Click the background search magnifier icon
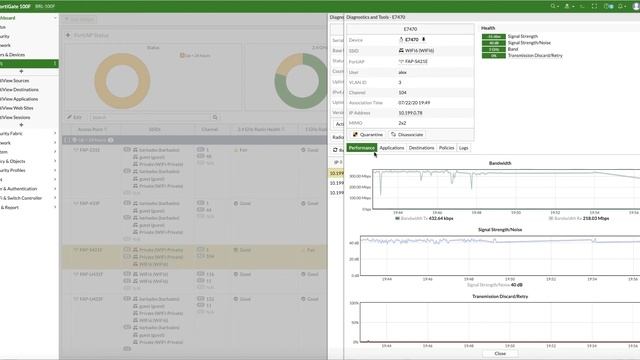 click(x=215, y=117)
